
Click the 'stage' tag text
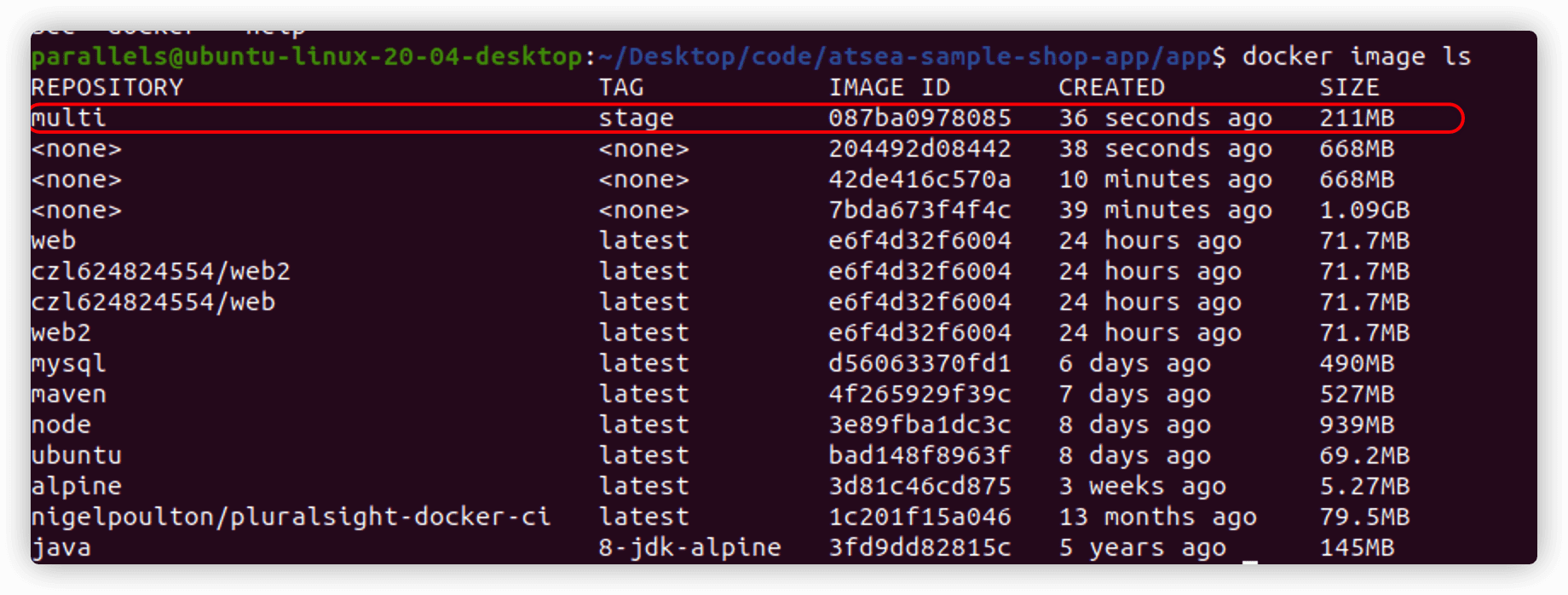(x=636, y=118)
